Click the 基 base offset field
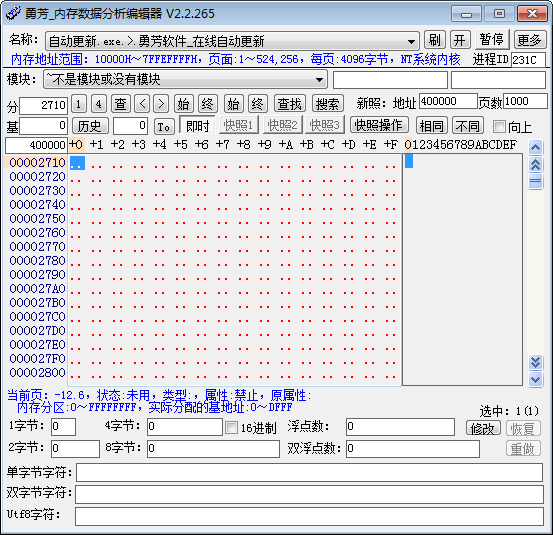Image resolution: width=553 pixels, height=535 pixels. (43, 126)
